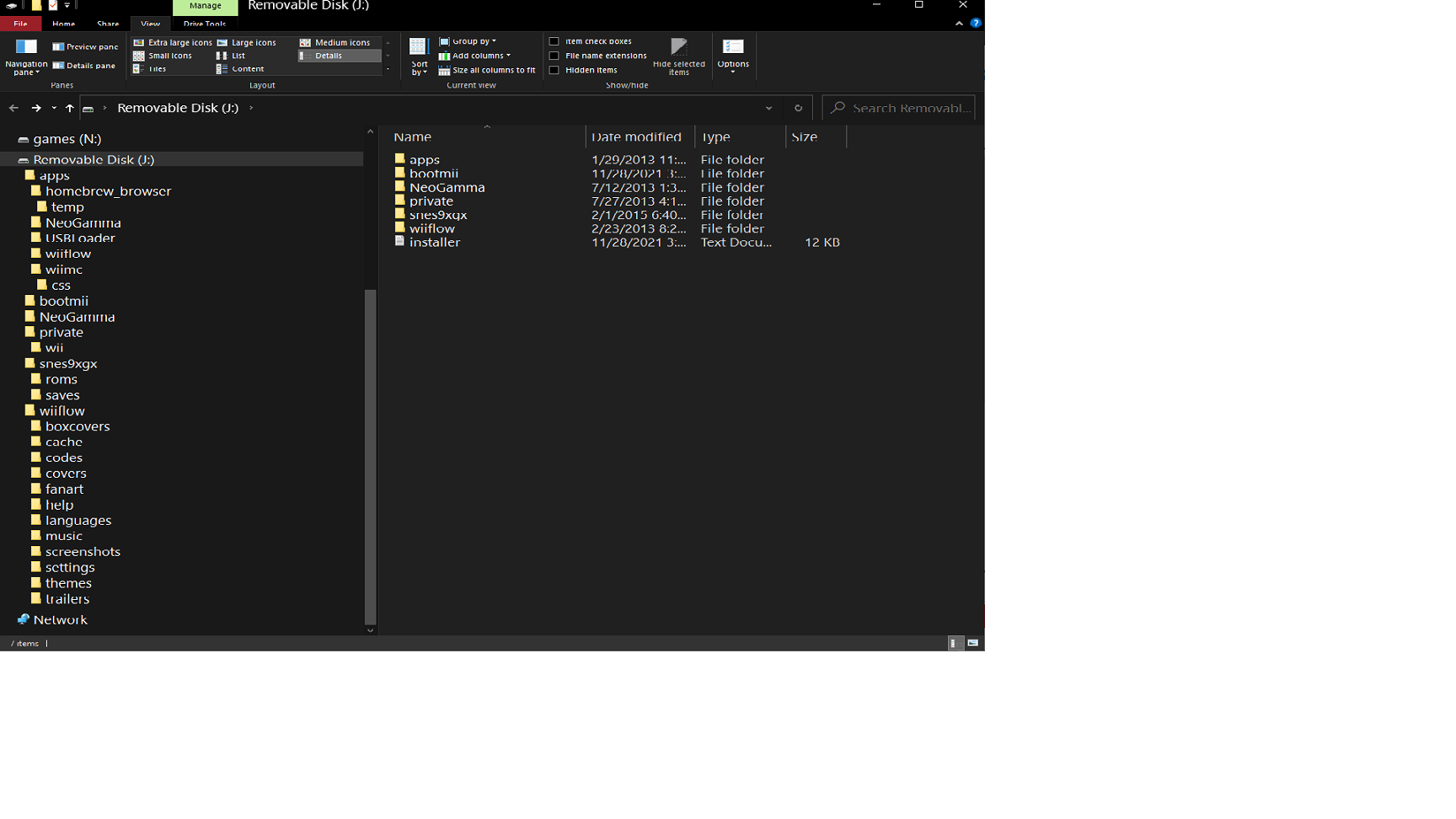Open the address bar history dropdown
The image size is (1456, 819).
click(768, 108)
